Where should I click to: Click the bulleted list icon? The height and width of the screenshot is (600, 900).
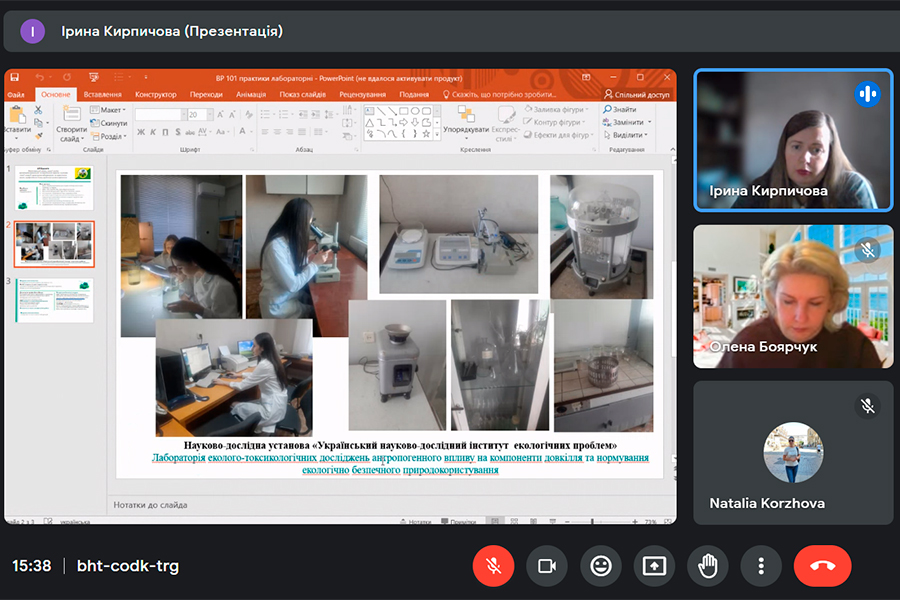click(266, 114)
